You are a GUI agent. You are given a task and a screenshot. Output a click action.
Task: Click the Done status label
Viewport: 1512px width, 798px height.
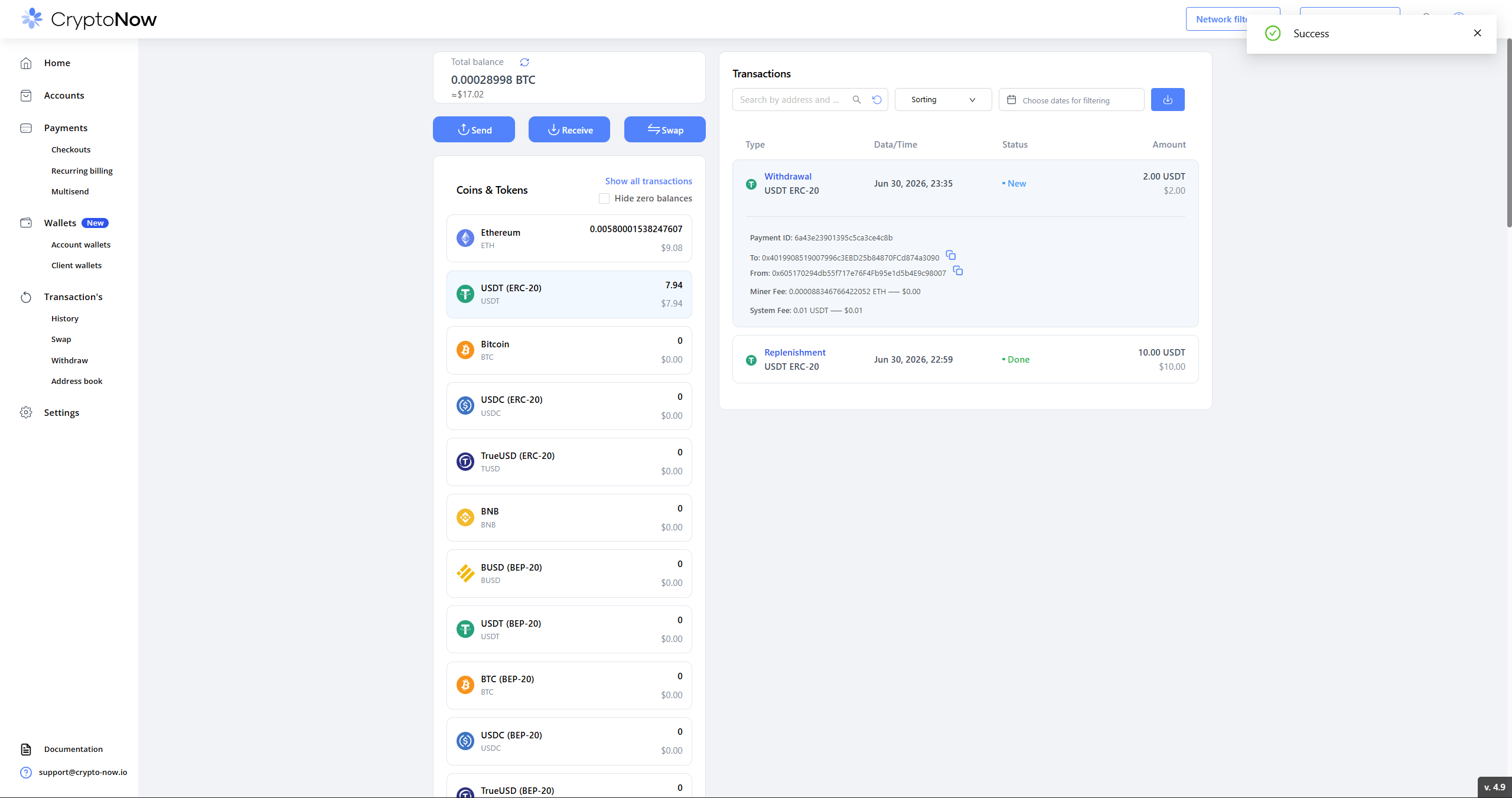point(1016,360)
